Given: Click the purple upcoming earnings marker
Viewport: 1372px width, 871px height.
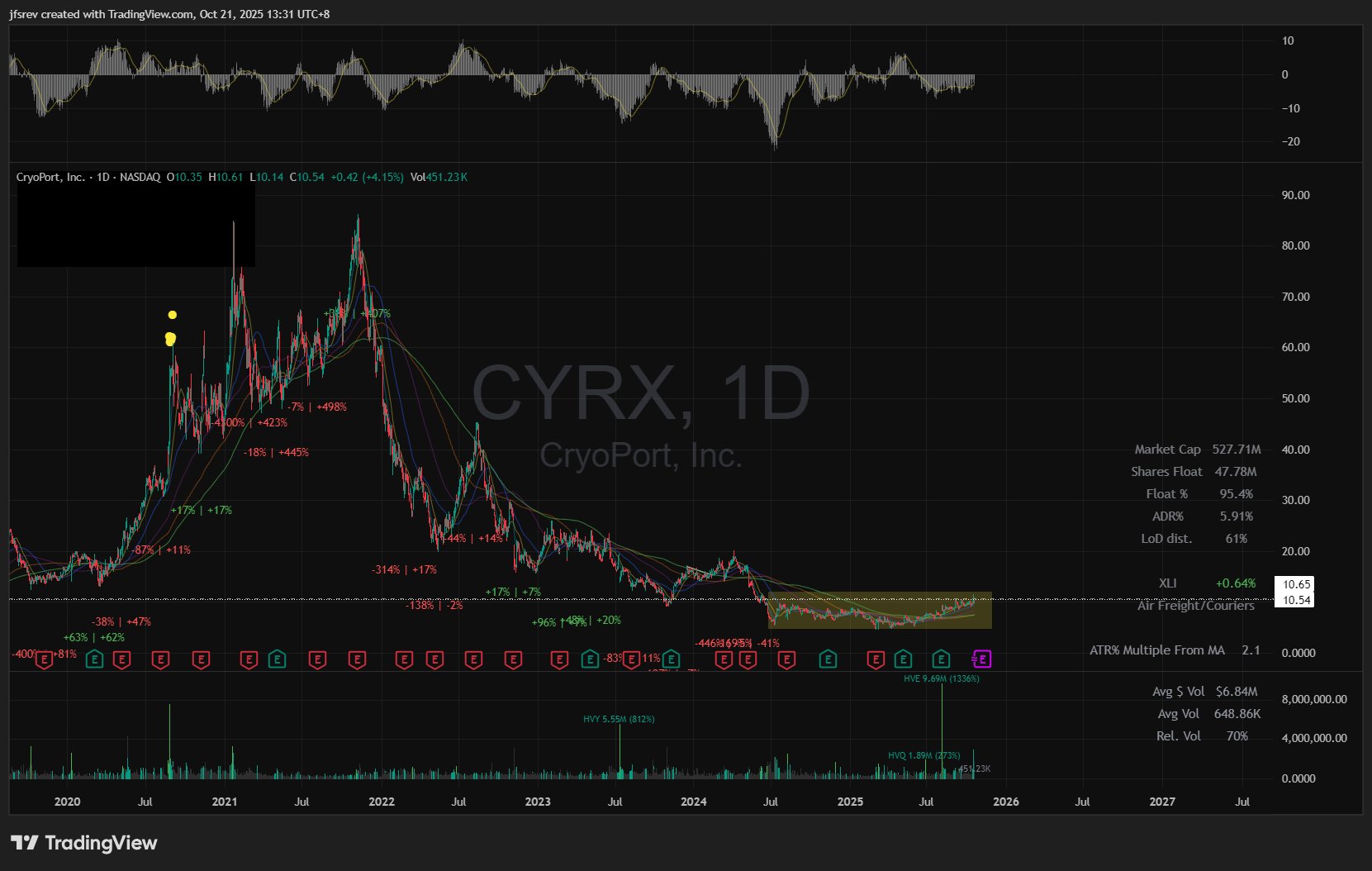Looking at the screenshot, I should (x=981, y=659).
